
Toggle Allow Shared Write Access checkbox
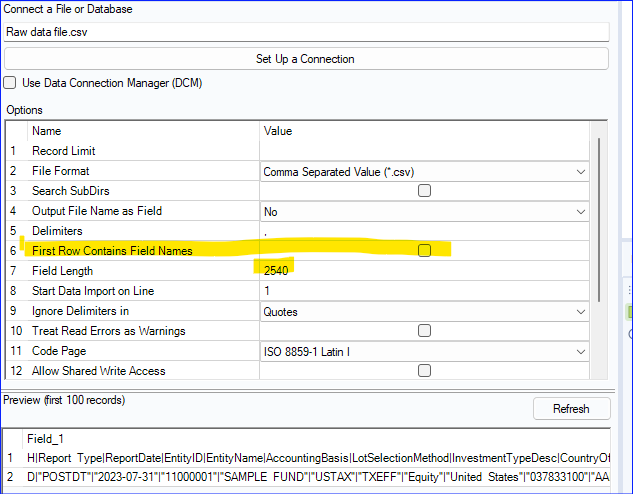[424, 371]
